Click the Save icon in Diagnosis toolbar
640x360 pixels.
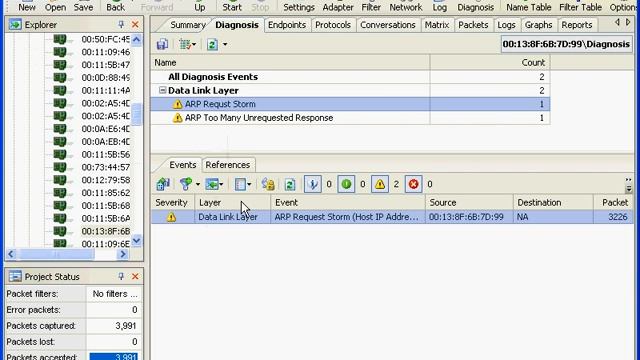click(x=162, y=44)
